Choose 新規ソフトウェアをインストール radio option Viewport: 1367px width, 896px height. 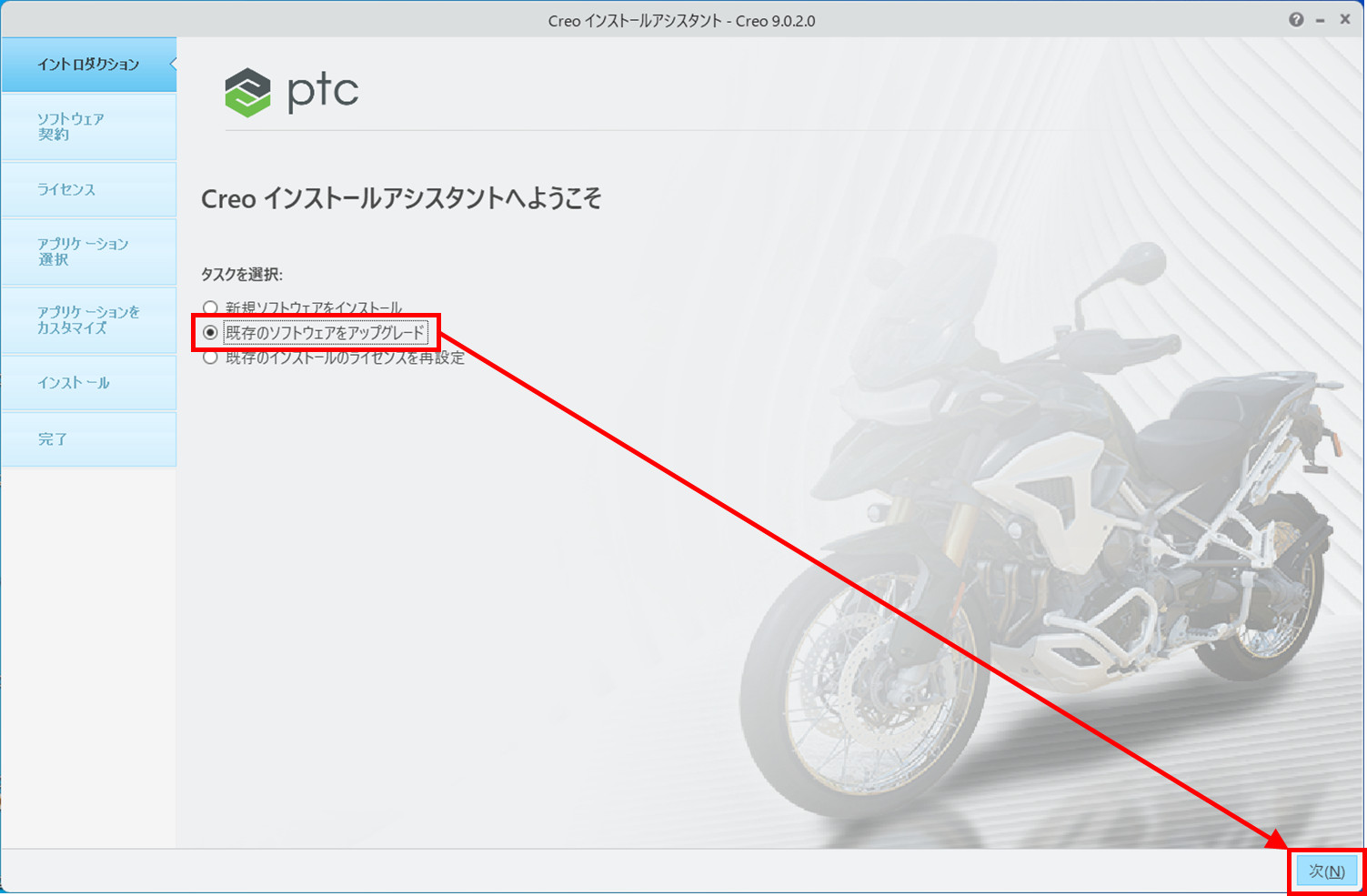[210, 307]
